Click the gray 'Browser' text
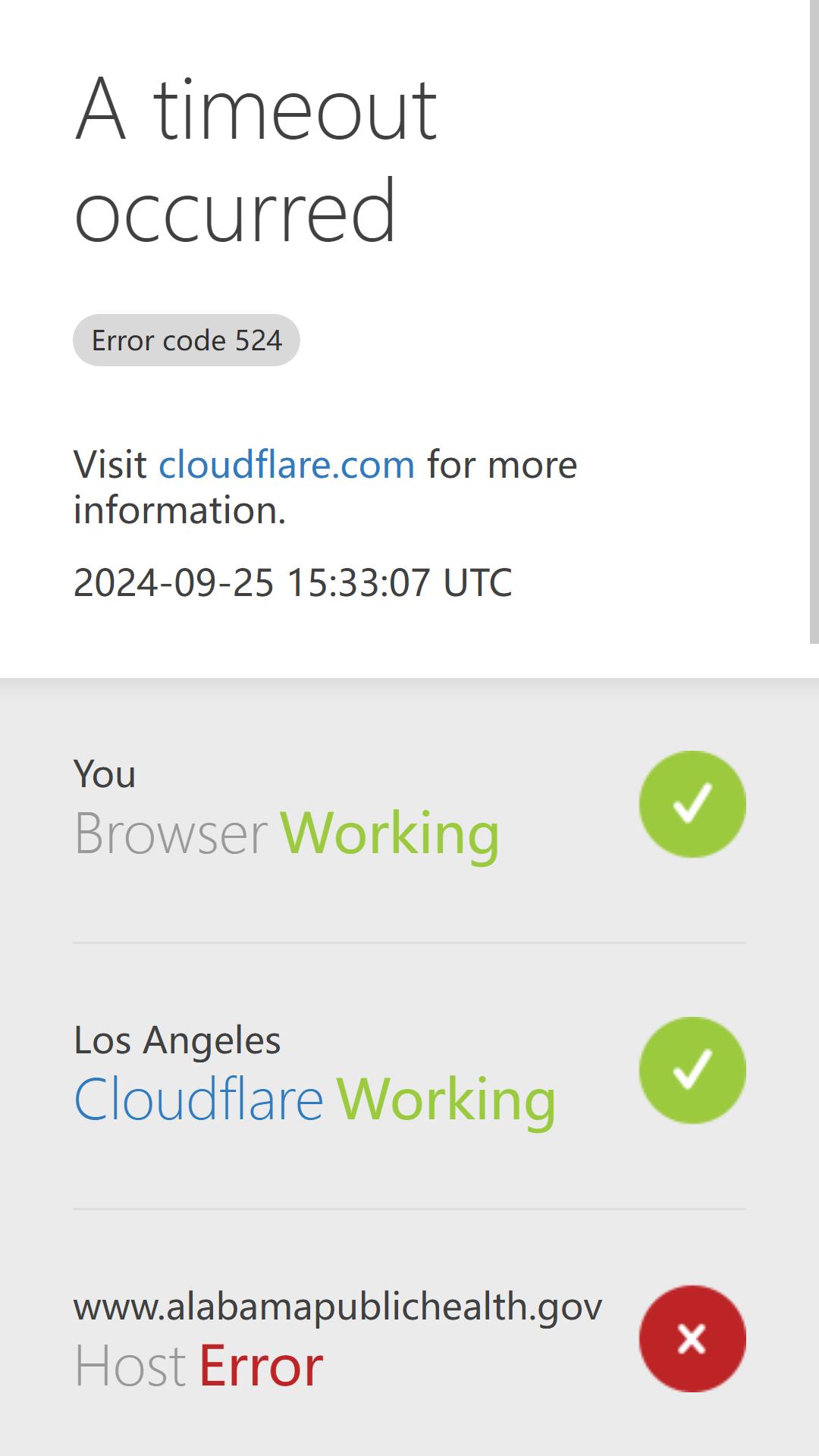The image size is (819, 1456). click(x=171, y=833)
